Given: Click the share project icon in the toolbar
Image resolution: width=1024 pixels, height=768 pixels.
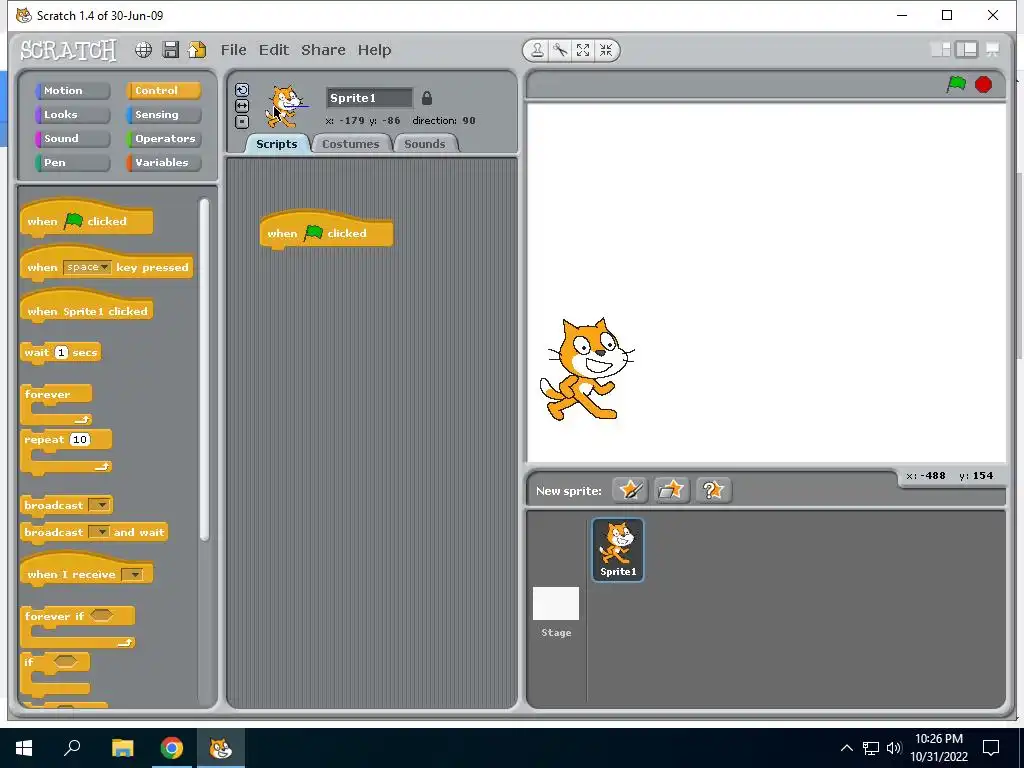Looking at the screenshot, I should [x=197, y=50].
